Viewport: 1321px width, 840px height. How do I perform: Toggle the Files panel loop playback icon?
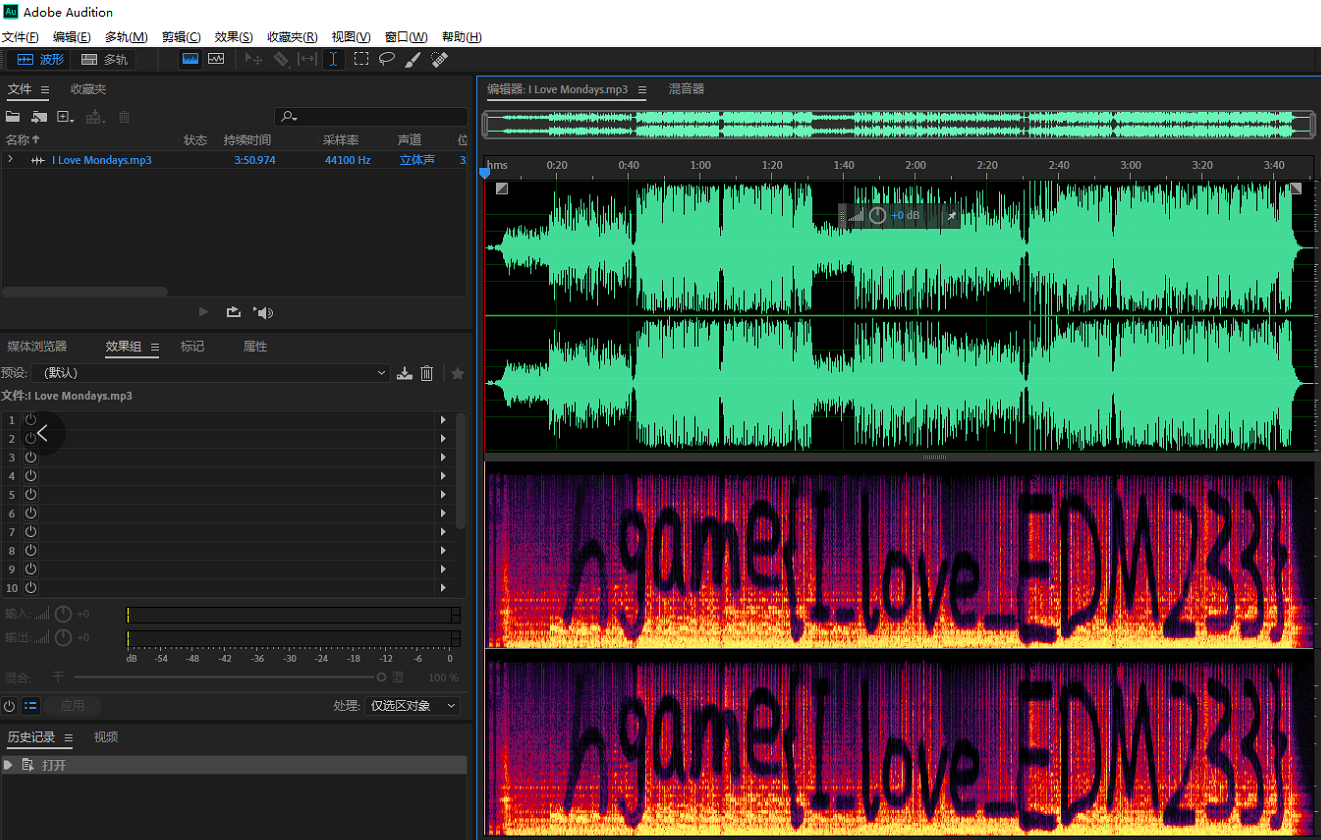[233, 312]
